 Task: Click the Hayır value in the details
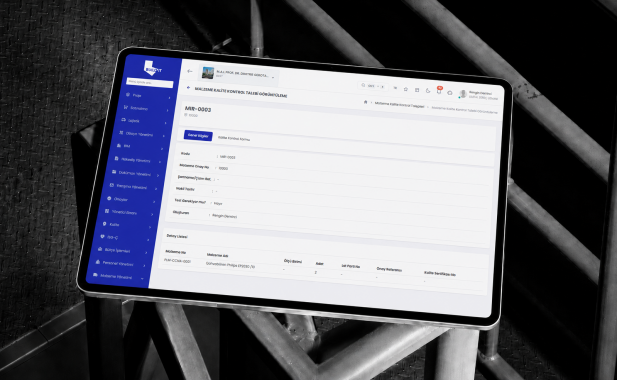(x=218, y=203)
